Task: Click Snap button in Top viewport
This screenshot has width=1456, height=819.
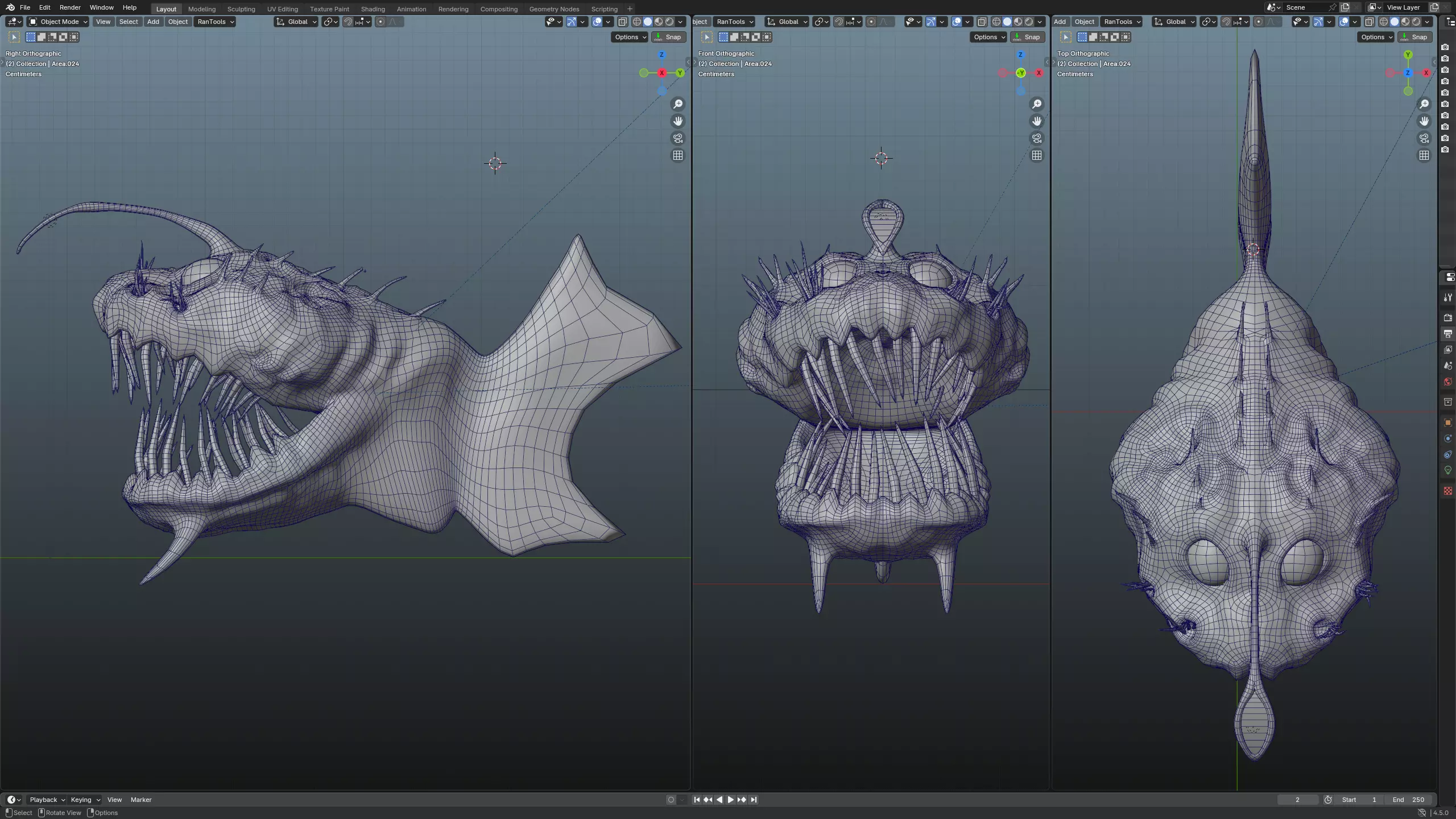Action: click(x=1415, y=37)
